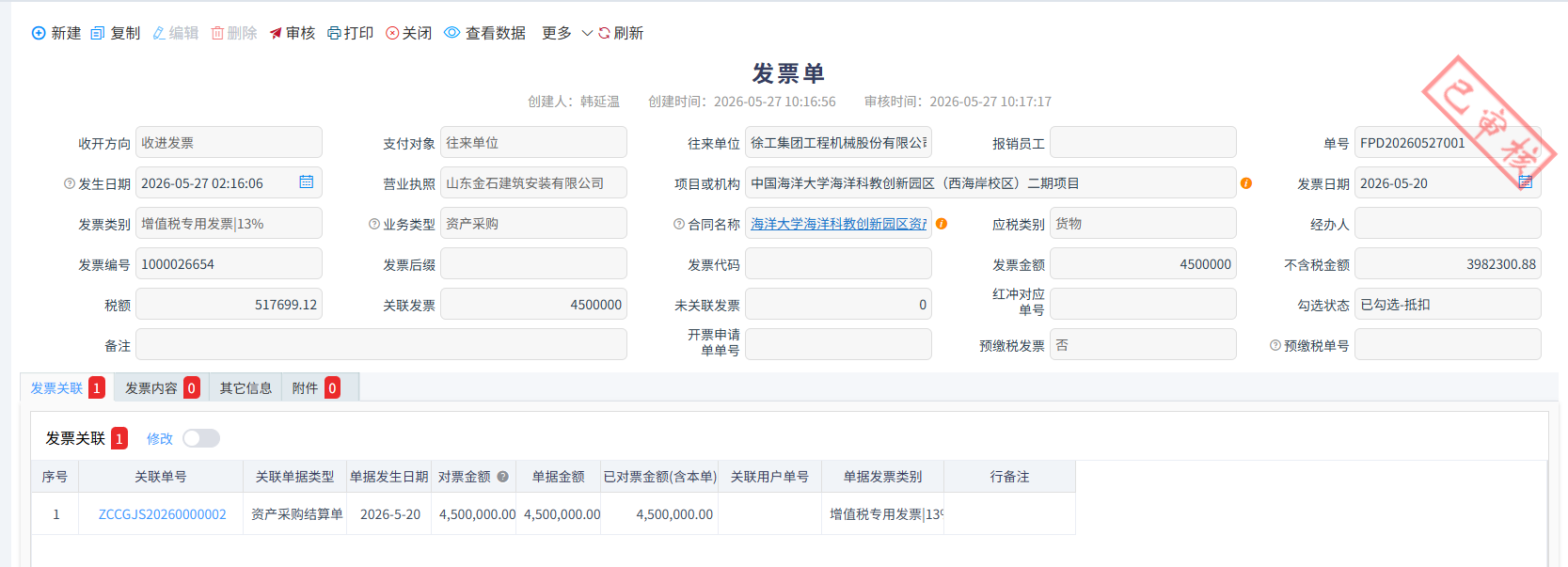Click the 新建 plus icon

pos(39,33)
